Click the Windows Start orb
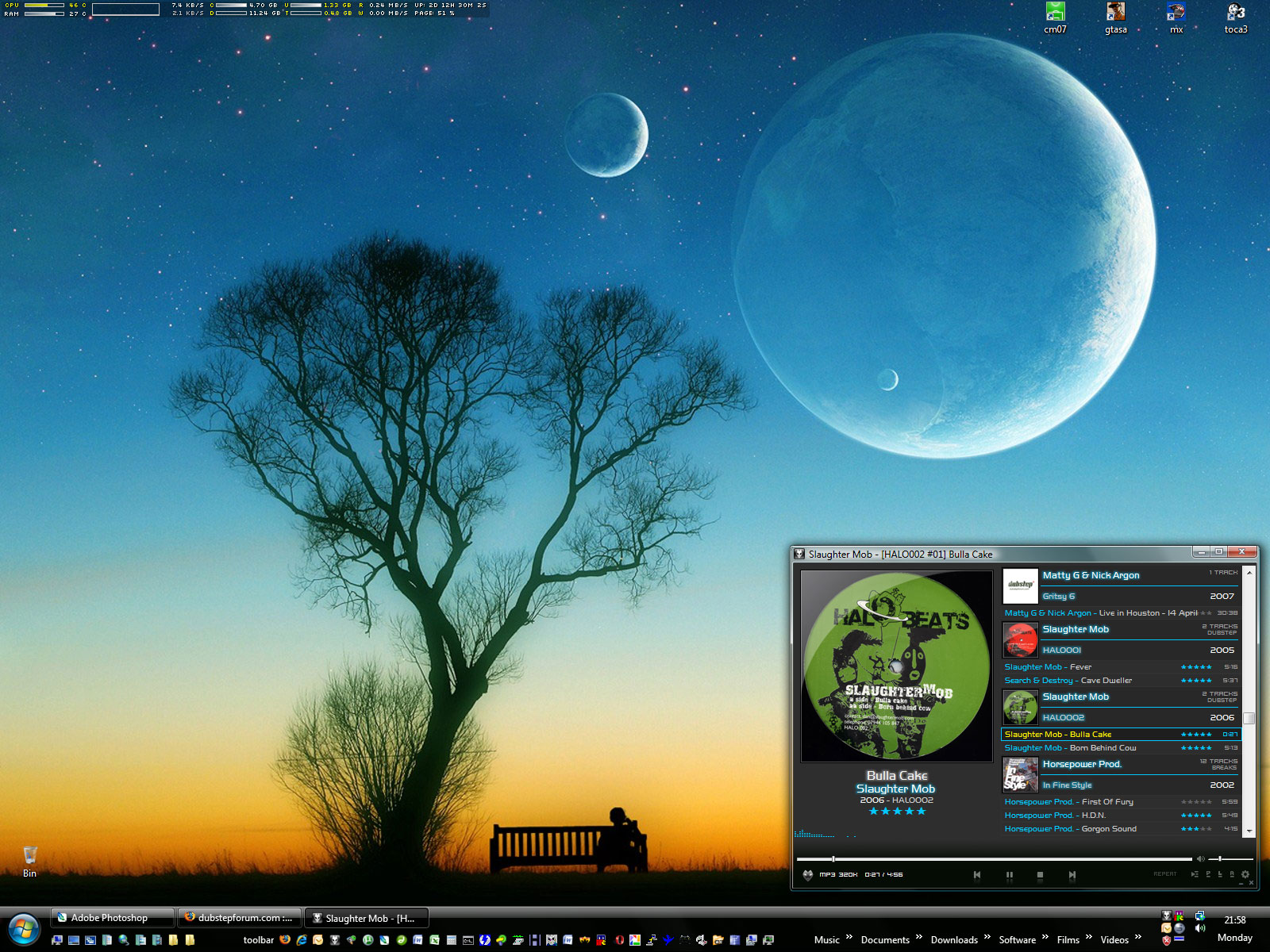 tap(24, 930)
